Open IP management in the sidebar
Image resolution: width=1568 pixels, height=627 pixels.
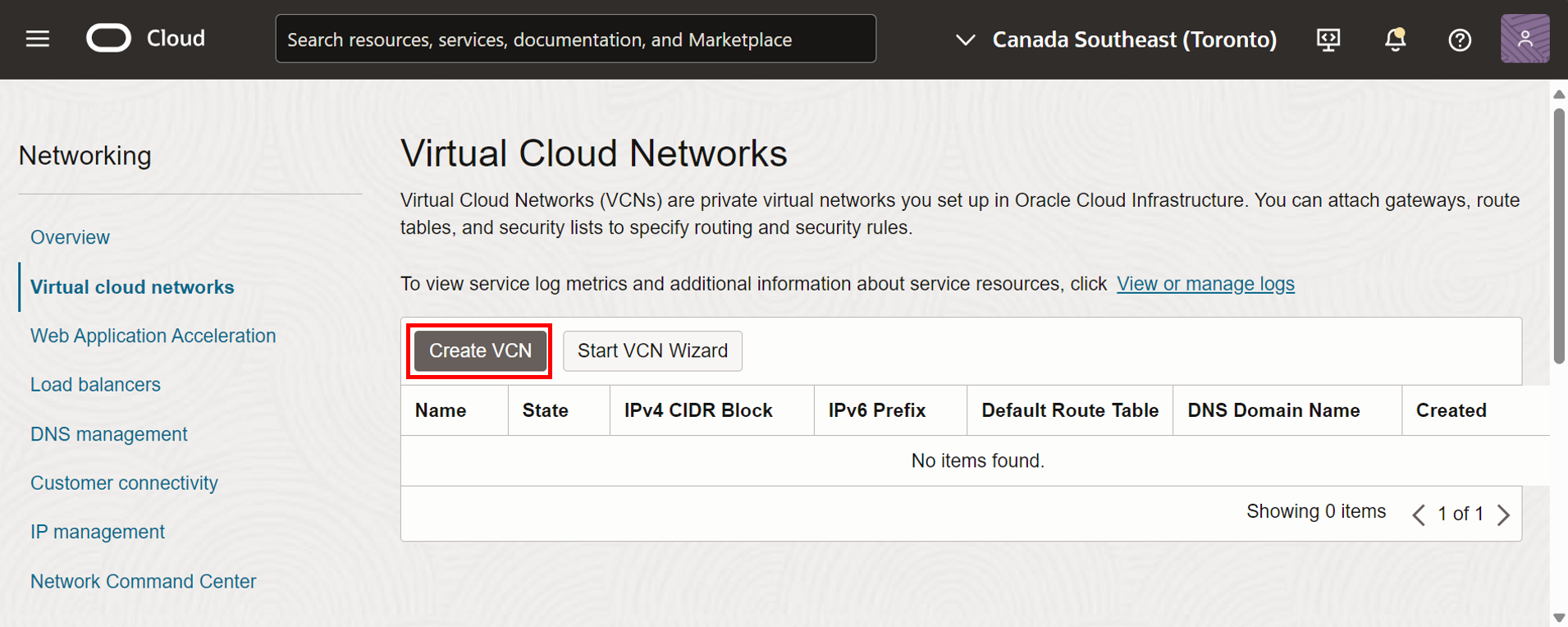point(98,532)
